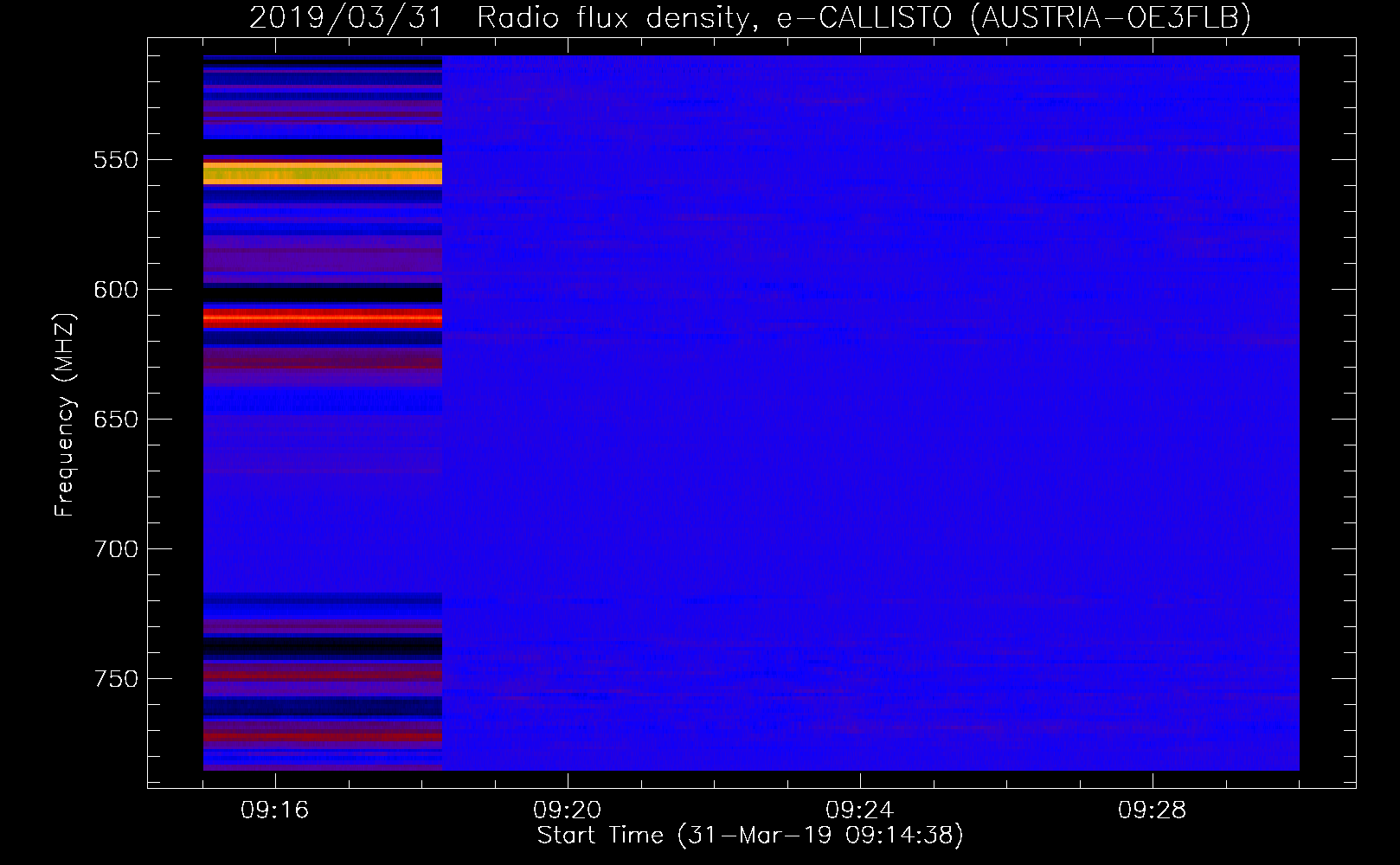This screenshot has height=865, width=1400.
Task: Click the 650 frequency axis label
Action: 116,420
